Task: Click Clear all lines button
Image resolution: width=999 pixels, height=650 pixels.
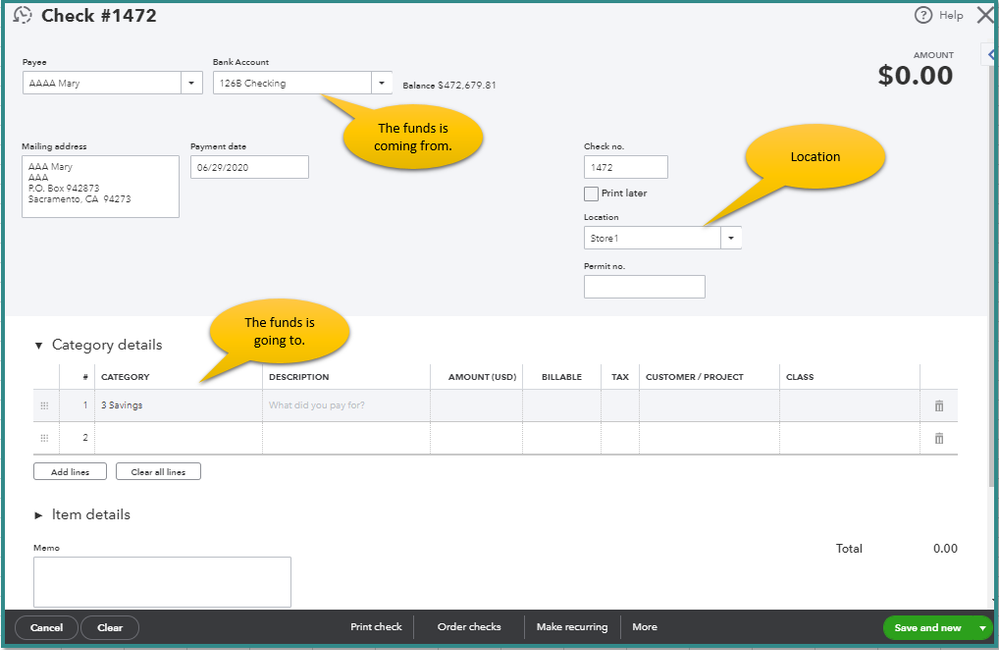Action: coord(158,472)
